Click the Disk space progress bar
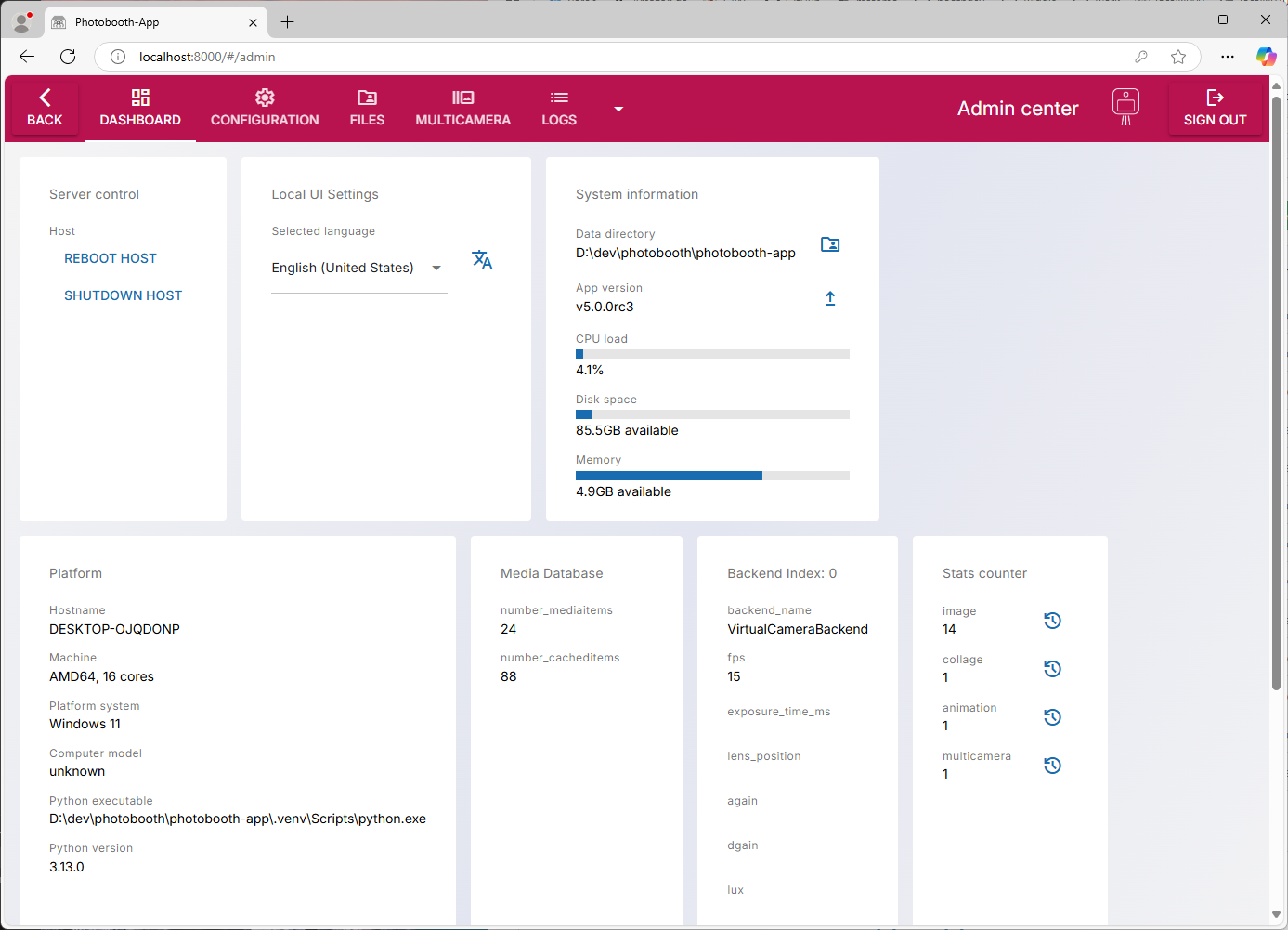 pyautogui.click(x=712, y=414)
